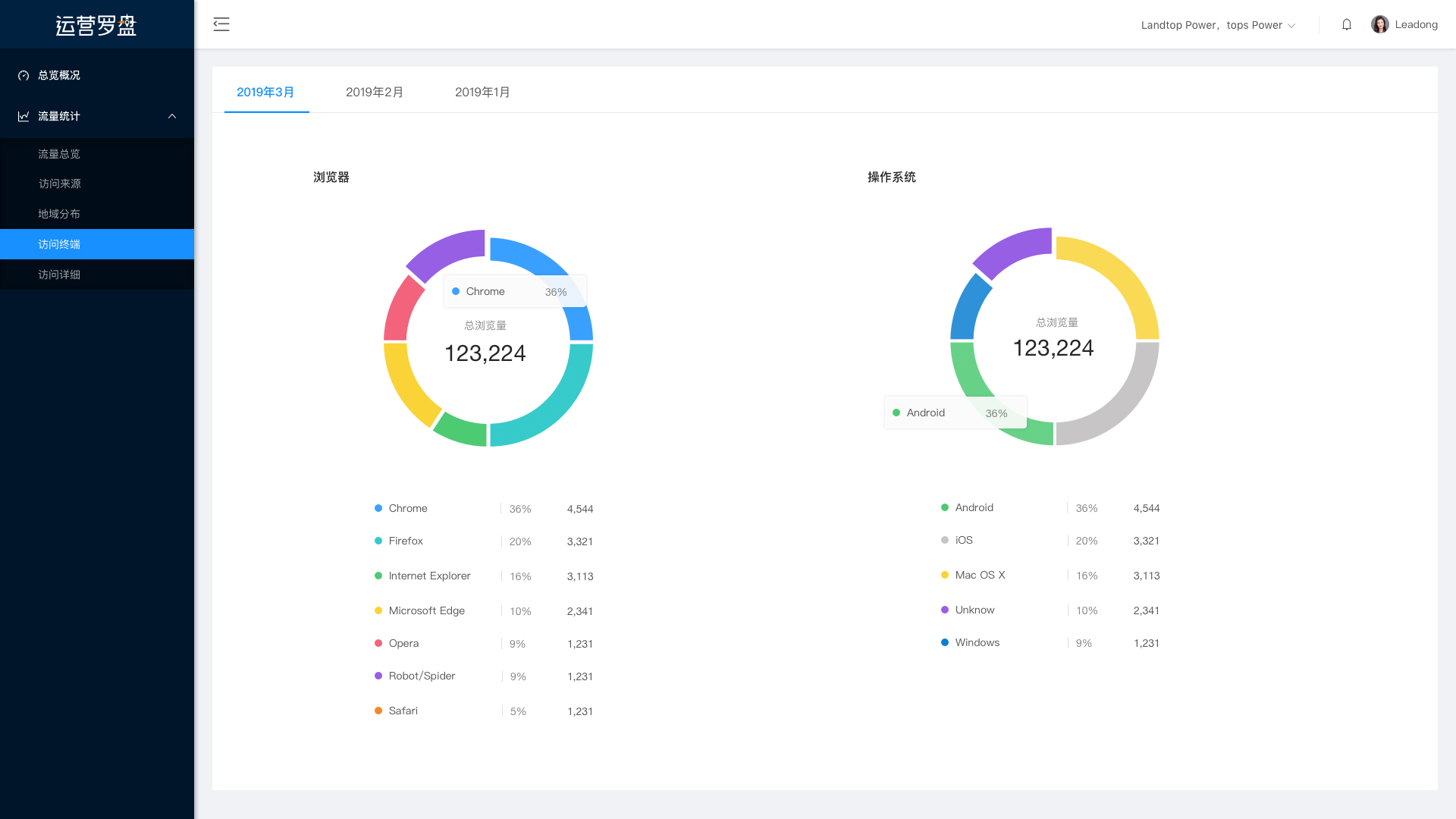Switch to the 2019年1月 tab
The width and height of the screenshot is (1456, 819).
482,92
